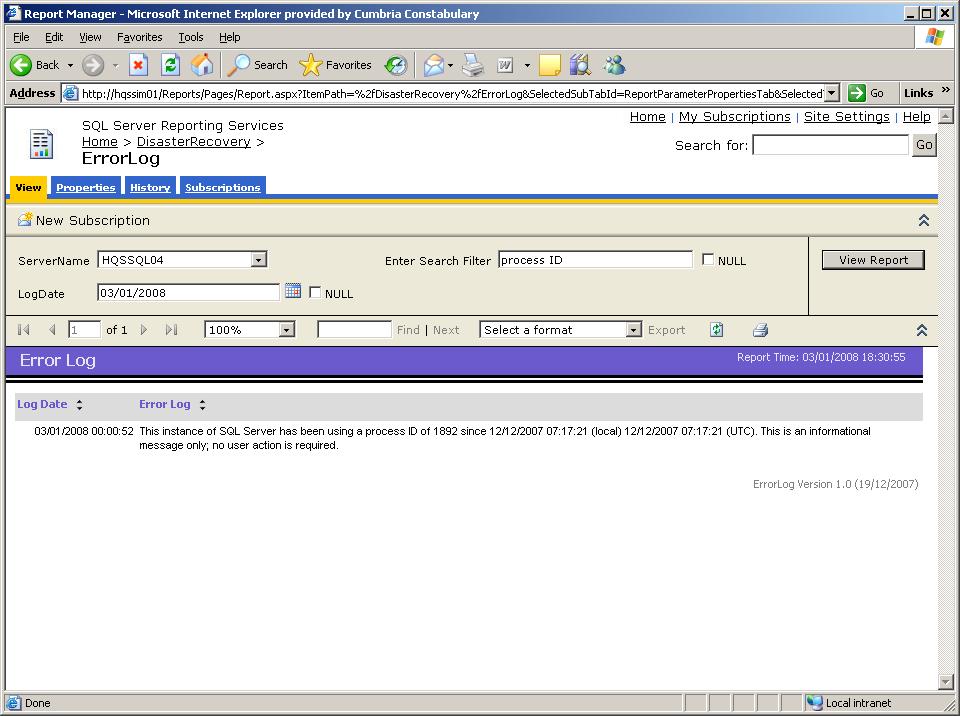
Task: Click the vertical scrollbar down arrow
Action: point(946,681)
